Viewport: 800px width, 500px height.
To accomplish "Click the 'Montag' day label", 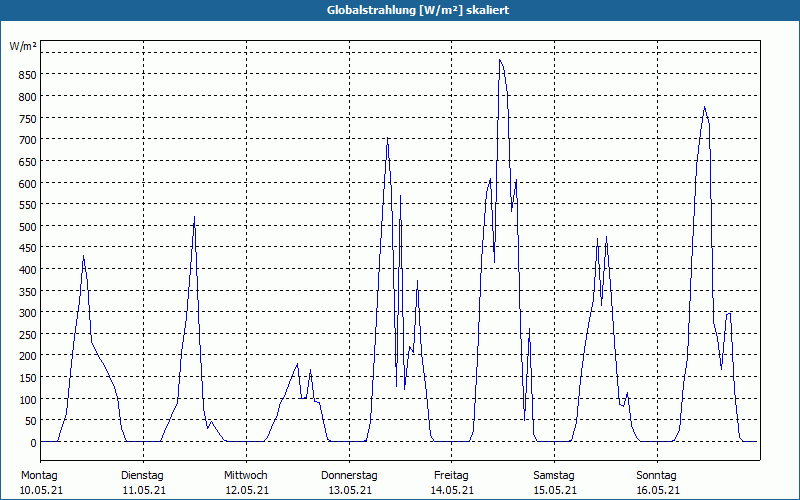I will 39,476.
